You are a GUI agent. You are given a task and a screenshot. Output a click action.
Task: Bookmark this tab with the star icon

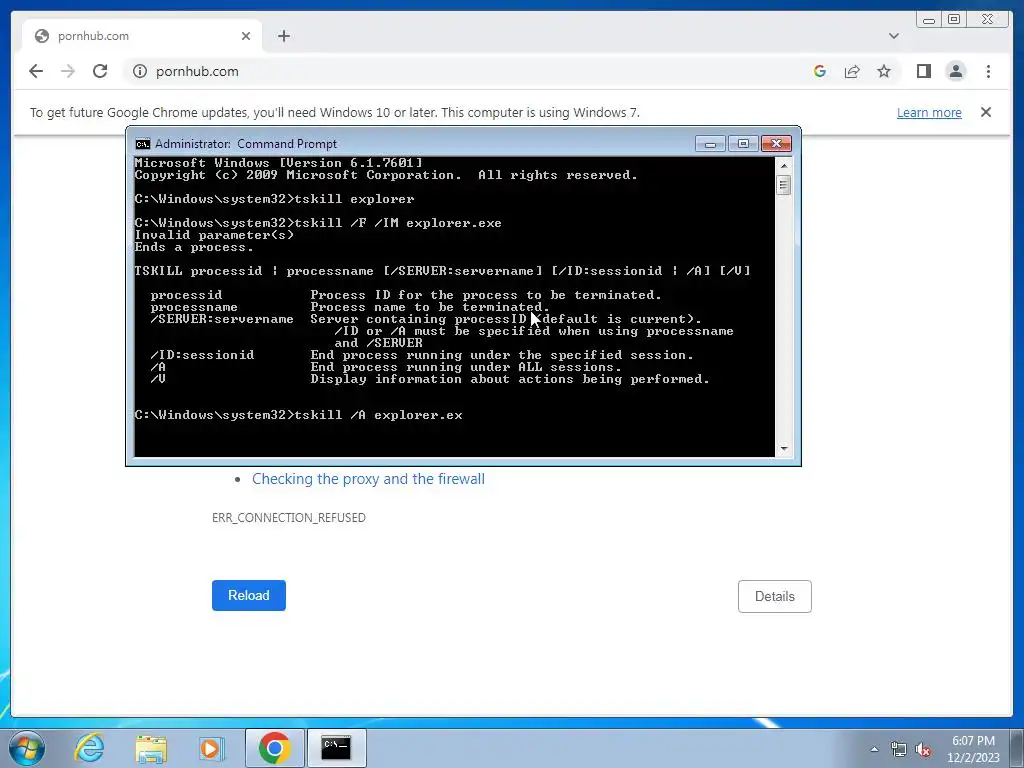[x=884, y=71]
